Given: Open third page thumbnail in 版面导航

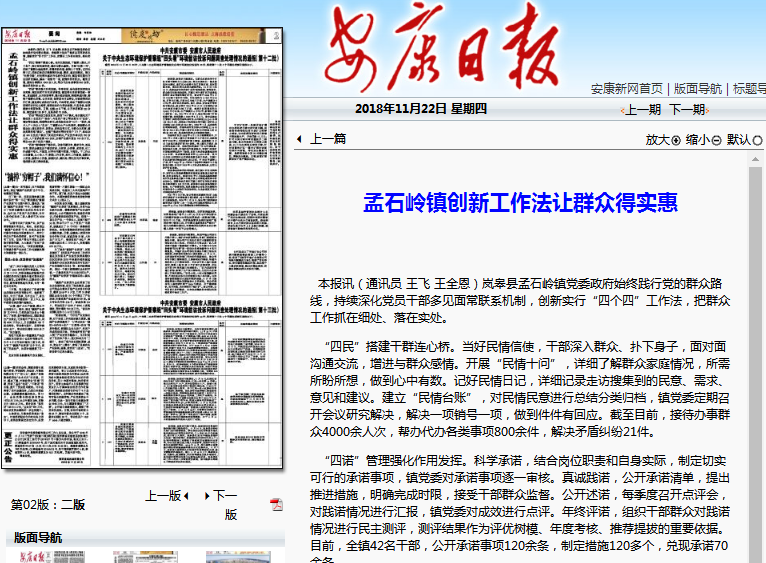Looking at the screenshot, I should tap(238, 557).
